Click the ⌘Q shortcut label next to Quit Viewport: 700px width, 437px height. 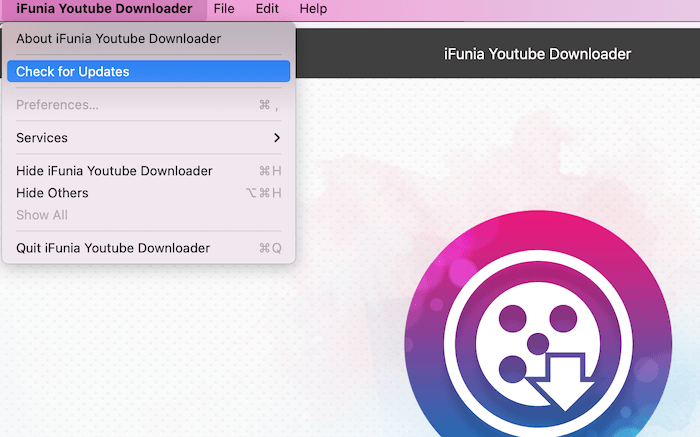click(x=270, y=248)
